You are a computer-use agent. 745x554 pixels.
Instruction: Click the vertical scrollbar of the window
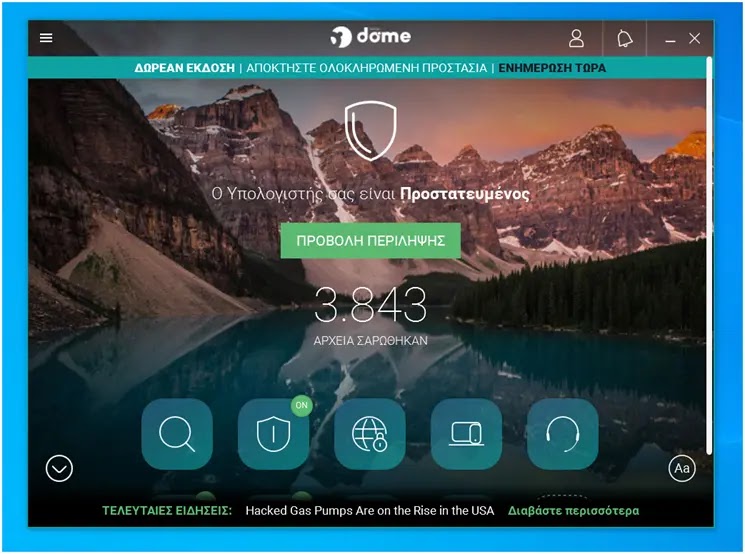pyautogui.click(x=709, y=257)
